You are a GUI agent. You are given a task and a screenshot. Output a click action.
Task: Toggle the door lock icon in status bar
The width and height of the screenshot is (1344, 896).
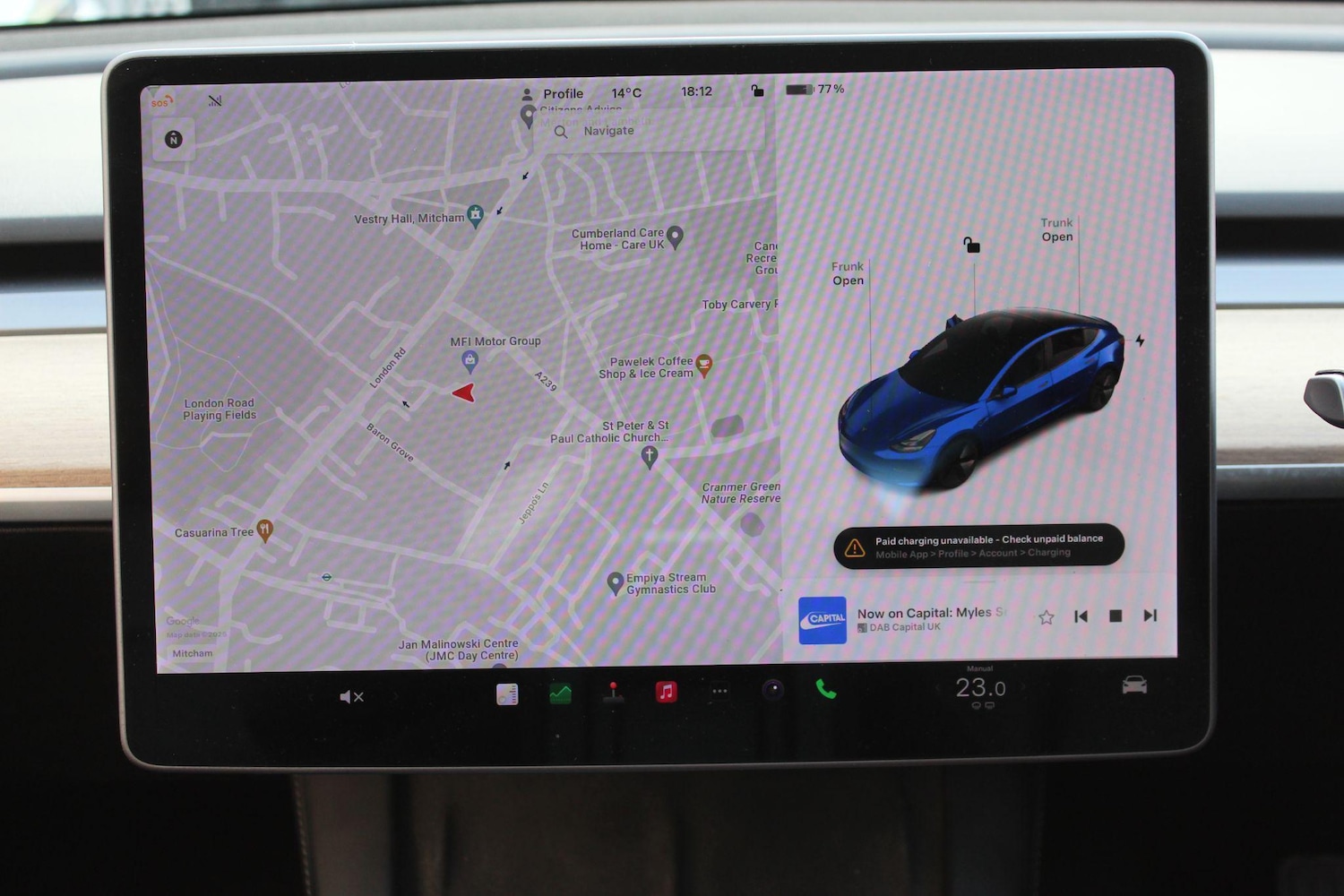click(757, 90)
